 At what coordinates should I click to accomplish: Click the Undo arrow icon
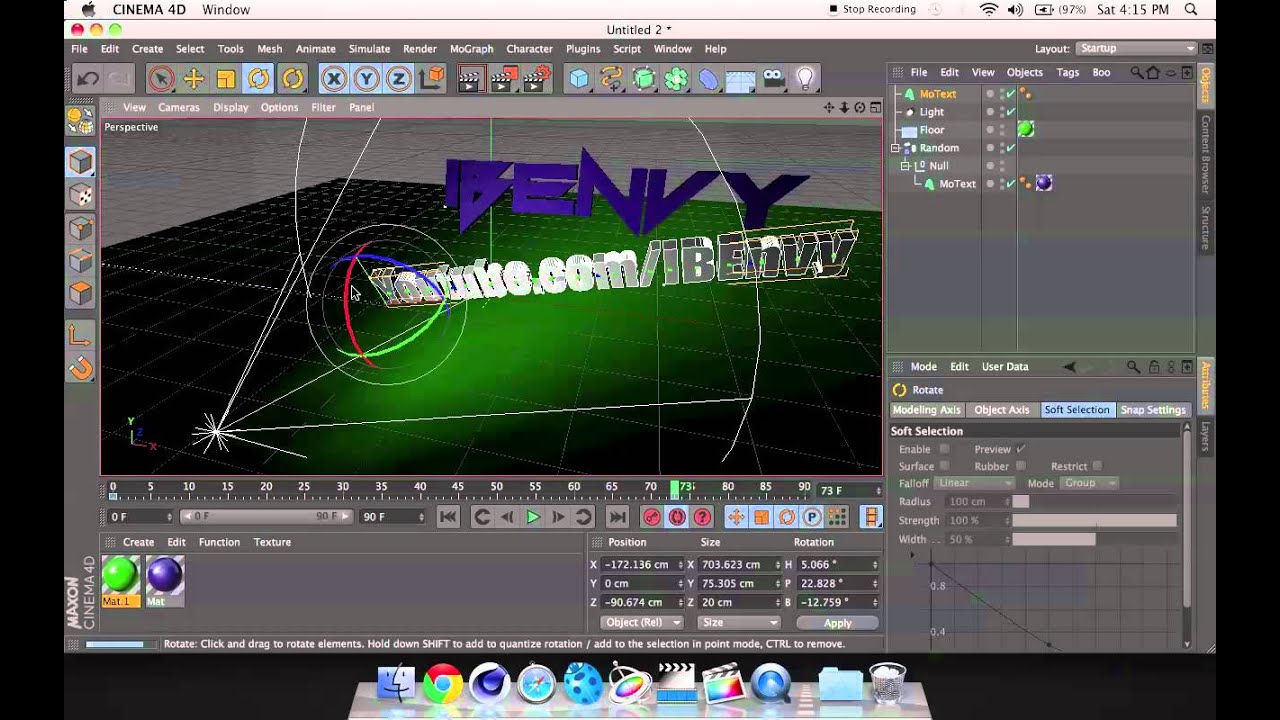click(87, 79)
